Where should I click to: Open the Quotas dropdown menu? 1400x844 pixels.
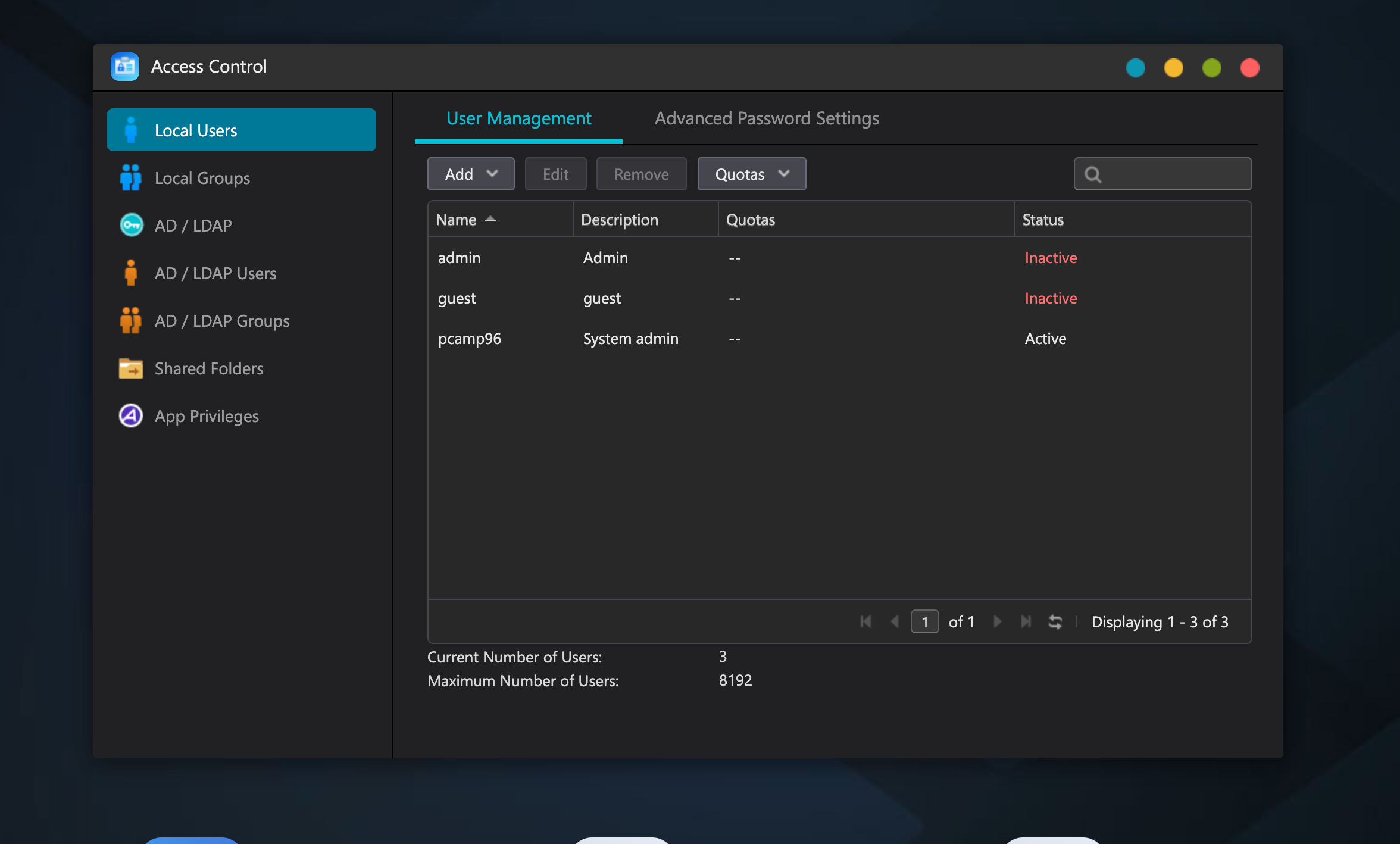(x=752, y=174)
